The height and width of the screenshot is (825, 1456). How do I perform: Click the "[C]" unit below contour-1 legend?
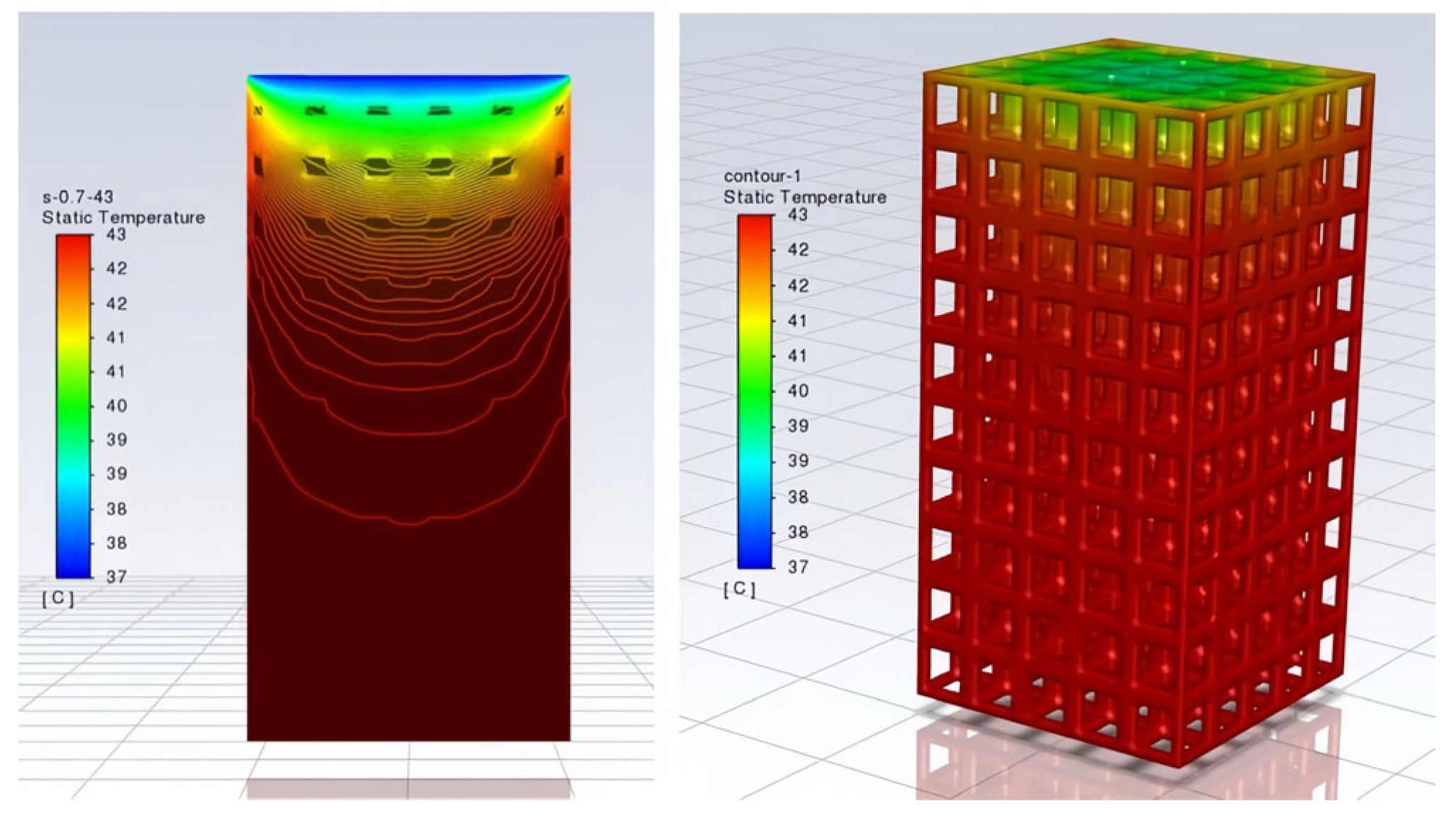pos(739,589)
